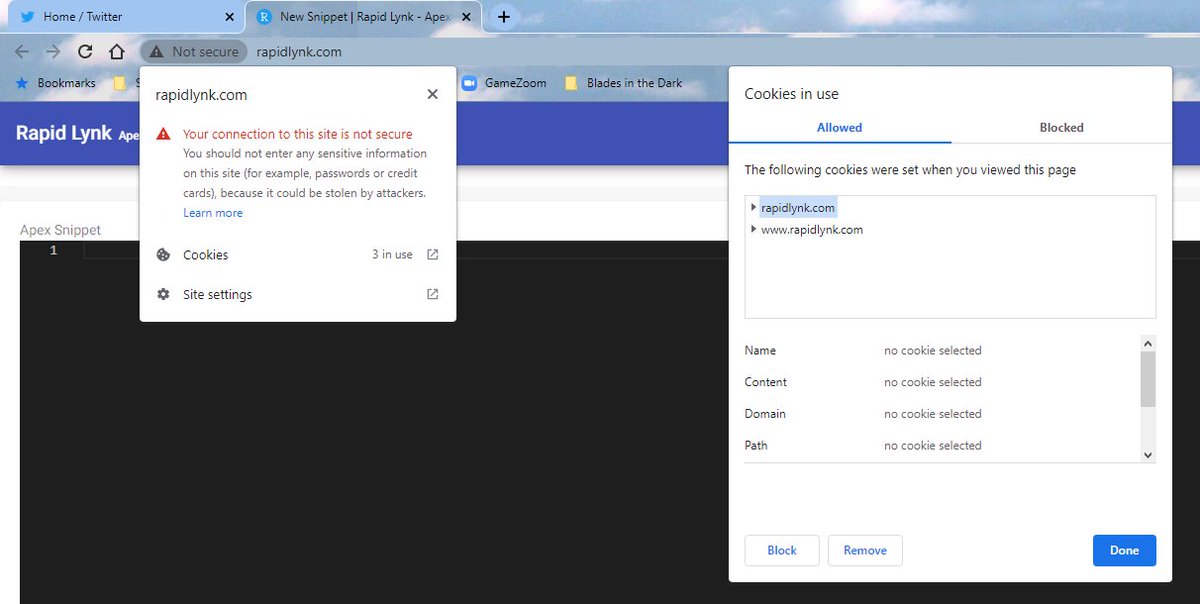This screenshot has height=604, width=1200.
Task: Close the Home / Twitter tab
Action: [229, 17]
